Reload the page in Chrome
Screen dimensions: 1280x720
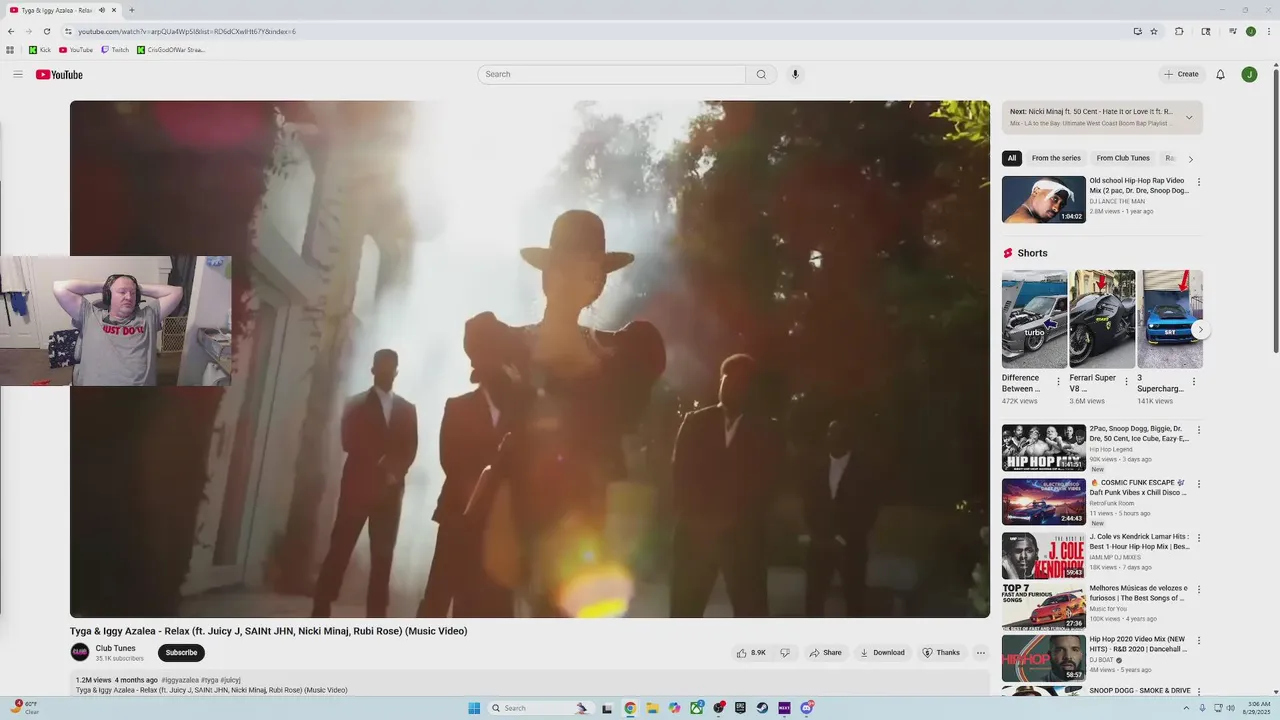coord(46,31)
